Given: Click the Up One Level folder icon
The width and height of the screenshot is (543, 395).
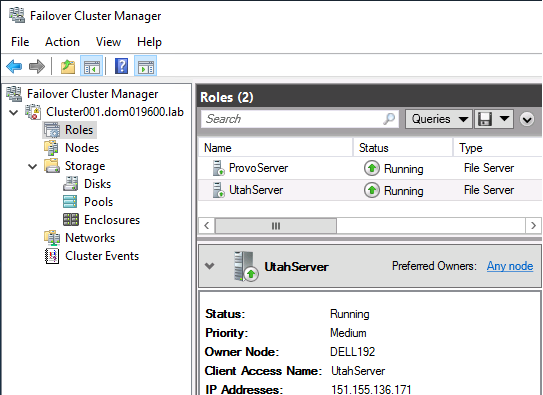Looking at the screenshot, I should click(x=68, y=66).
